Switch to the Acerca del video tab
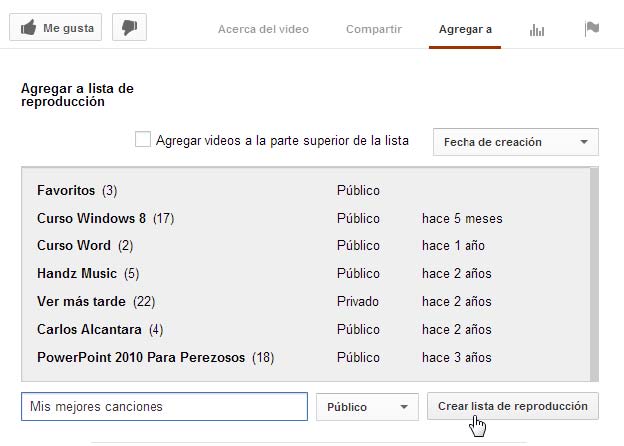Viewport: 624px width, 446px height. 263,29
